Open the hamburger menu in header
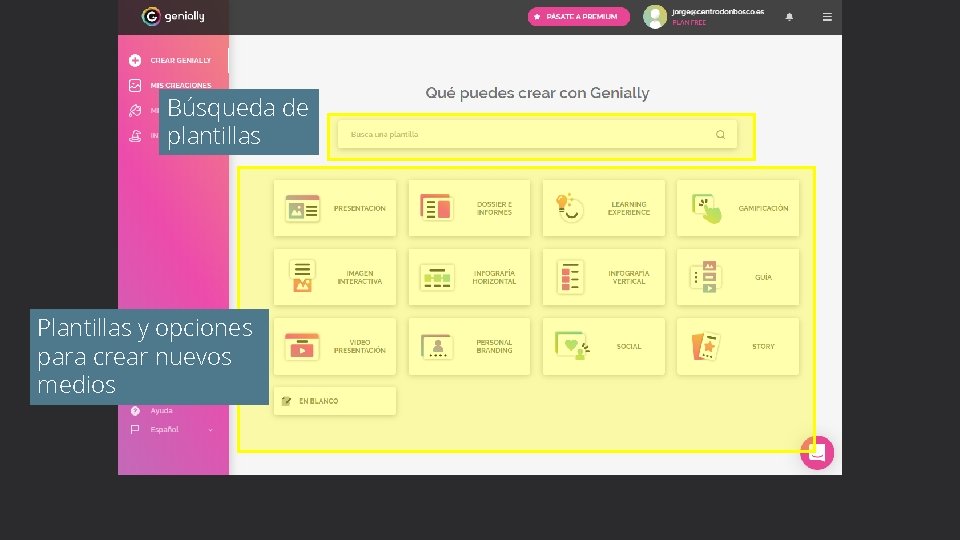The height and width of the screenshot is (540, 960). point(827,17)
